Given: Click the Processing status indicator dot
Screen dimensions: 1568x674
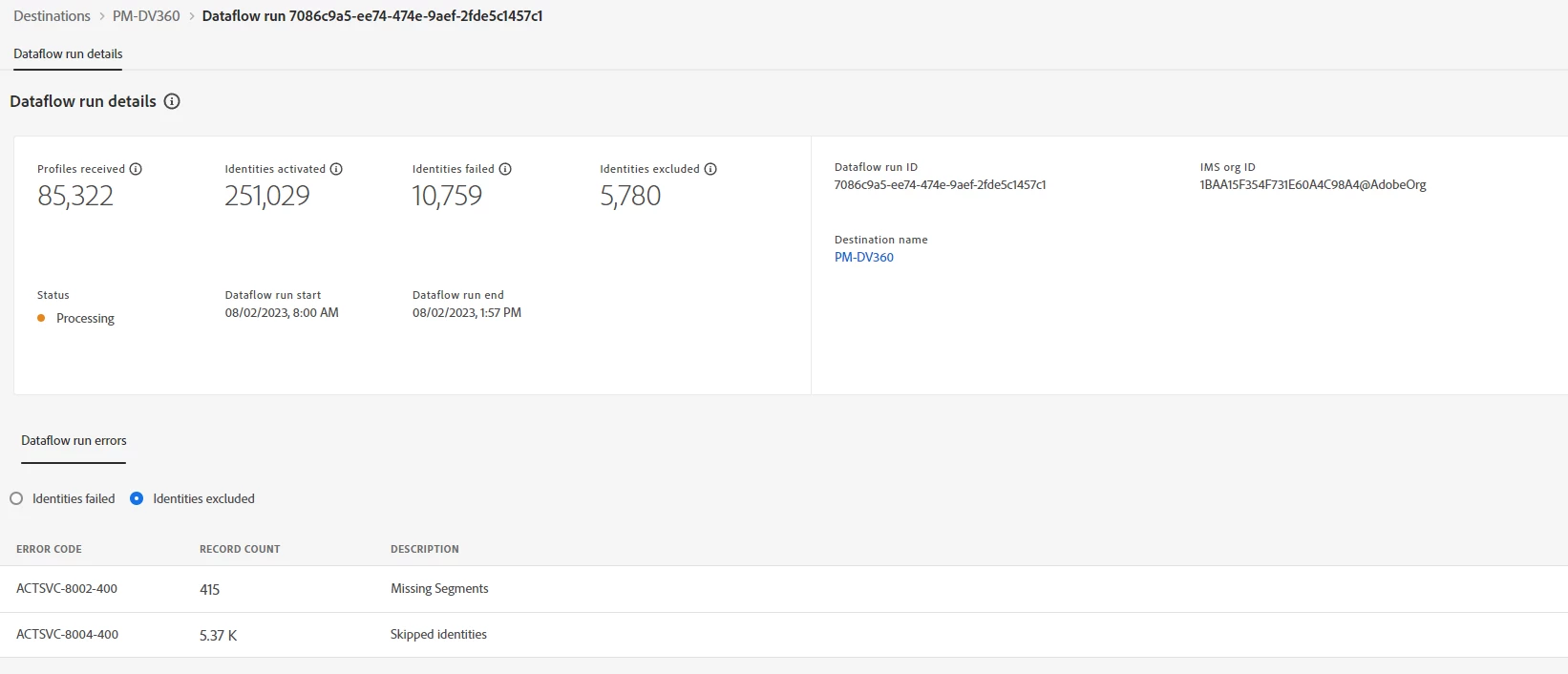Looking at the screenshot, I should click(x=41, y=318).
